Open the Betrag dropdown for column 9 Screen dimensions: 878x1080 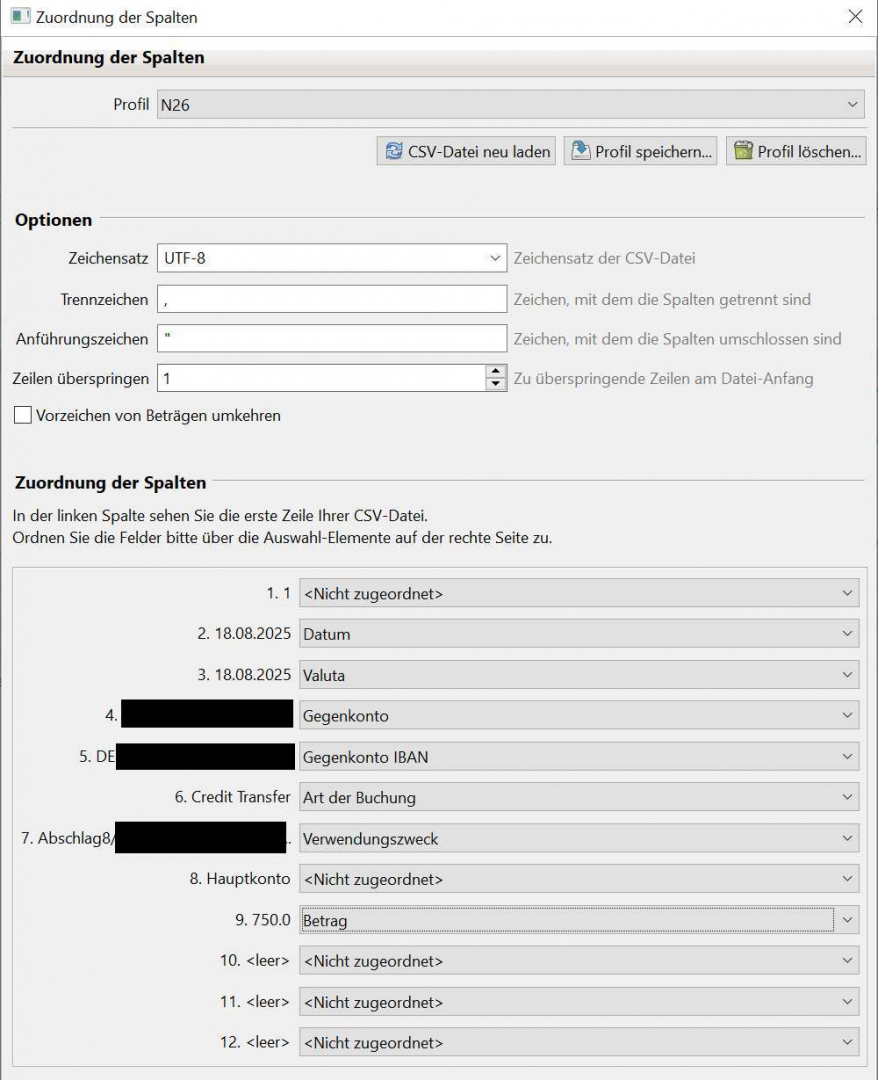(x=579, y=920)
